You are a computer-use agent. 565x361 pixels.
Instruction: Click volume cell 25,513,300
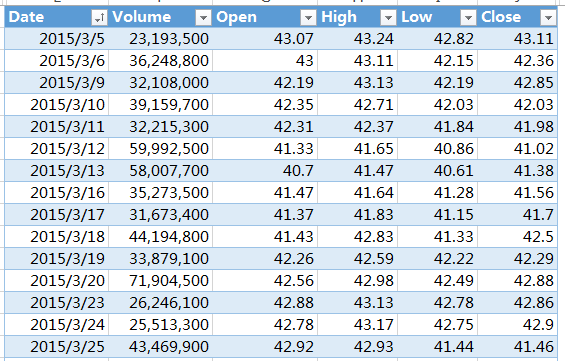pyautogui.click(x=160, y=324)
